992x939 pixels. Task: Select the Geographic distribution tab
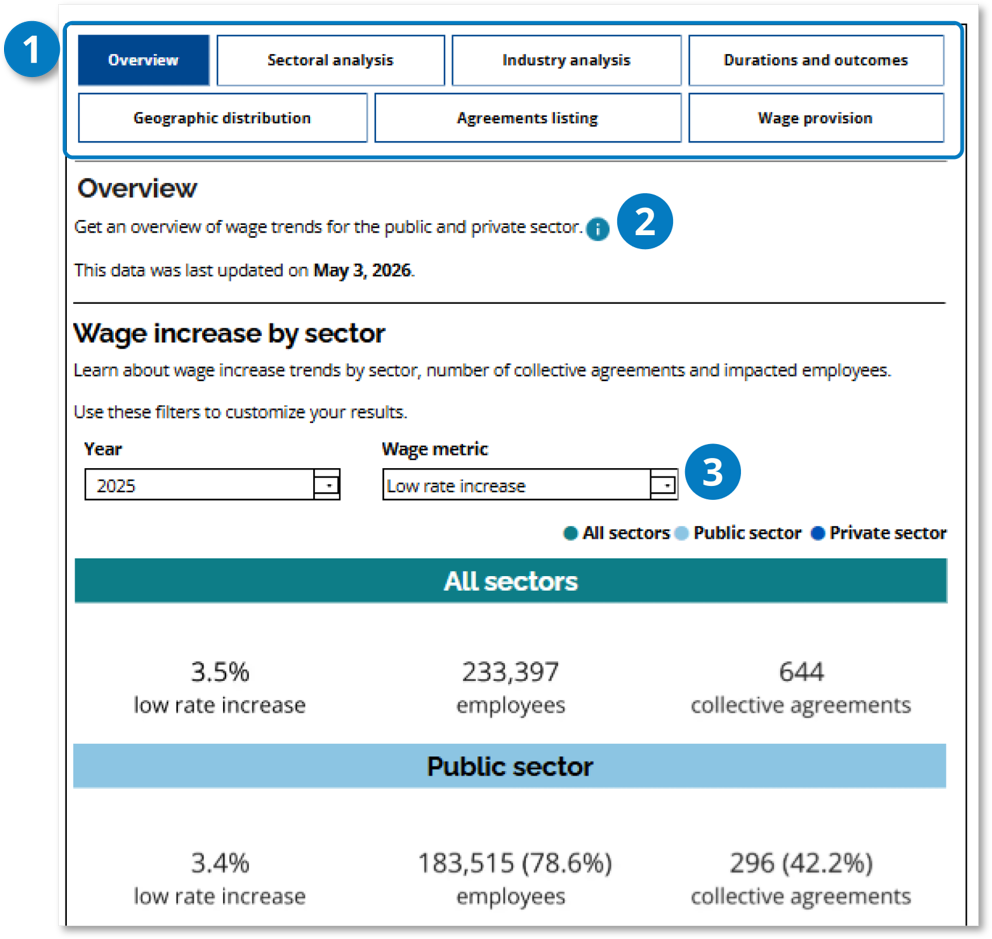pos(222,118)
